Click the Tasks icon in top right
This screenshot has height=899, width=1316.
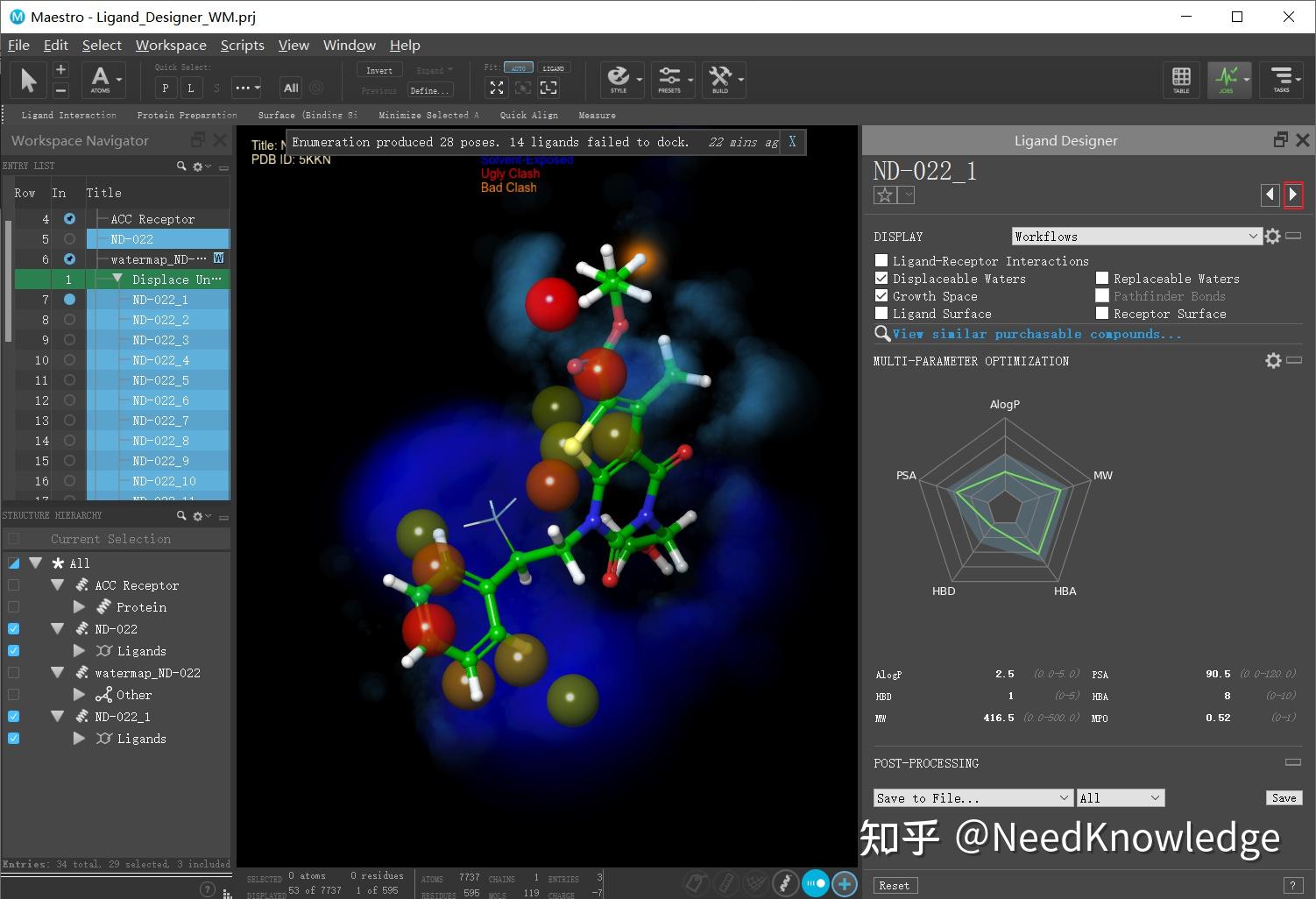click(1281, 80)
